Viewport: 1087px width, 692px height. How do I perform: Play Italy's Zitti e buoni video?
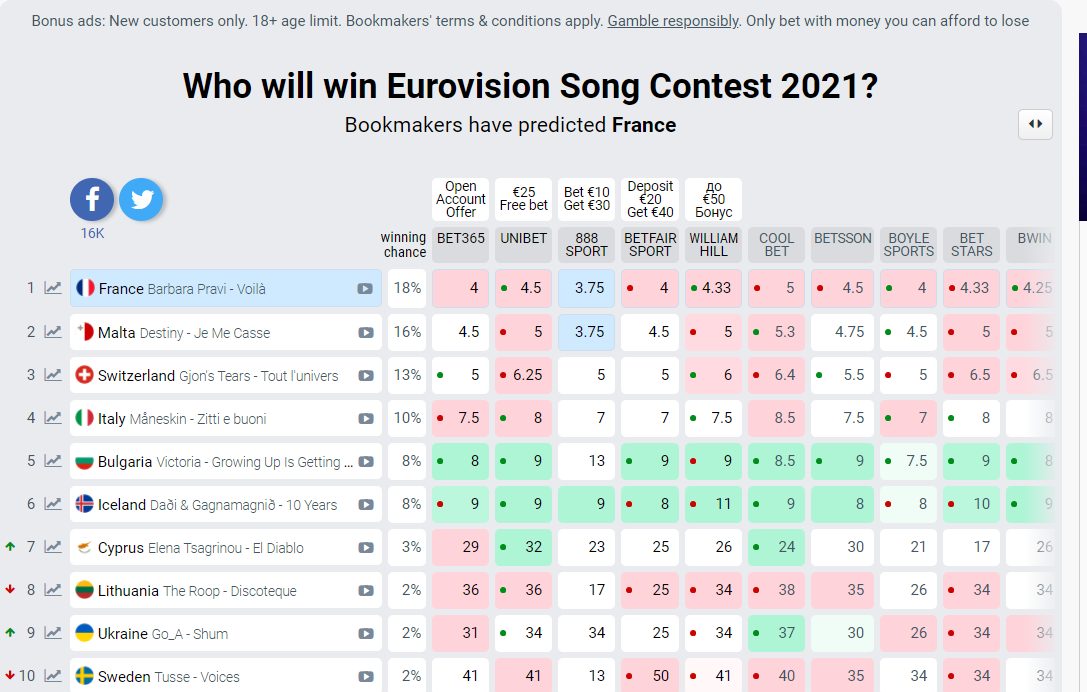point(366,419)
